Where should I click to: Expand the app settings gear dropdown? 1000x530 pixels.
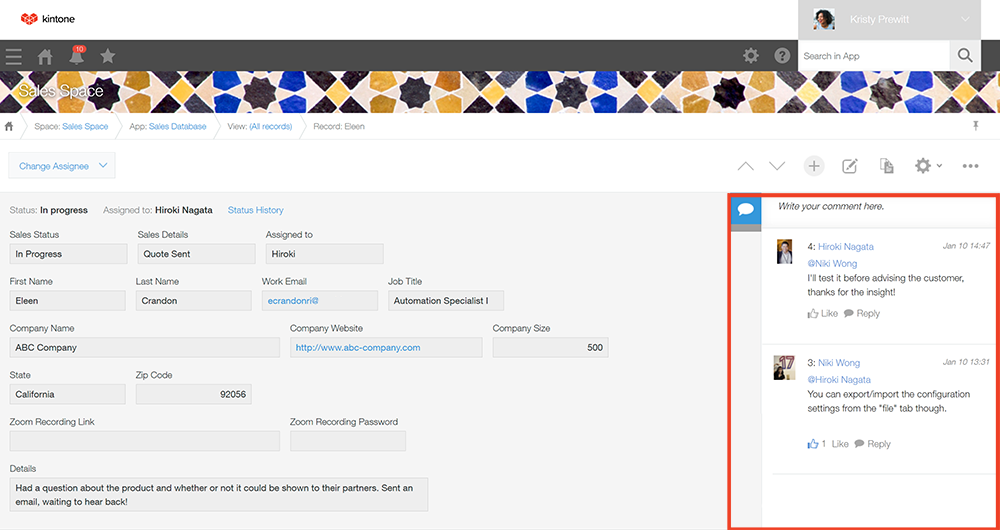click(x=928, y=166)
